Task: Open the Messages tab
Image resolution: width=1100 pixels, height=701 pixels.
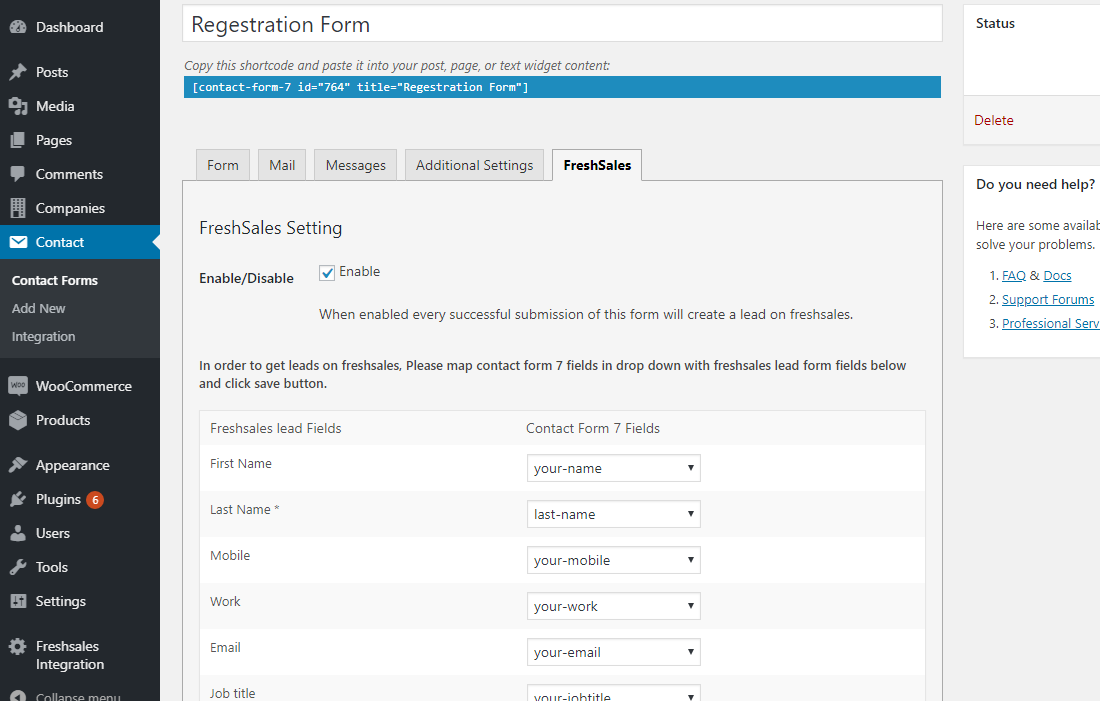Action: pos(355,165)
